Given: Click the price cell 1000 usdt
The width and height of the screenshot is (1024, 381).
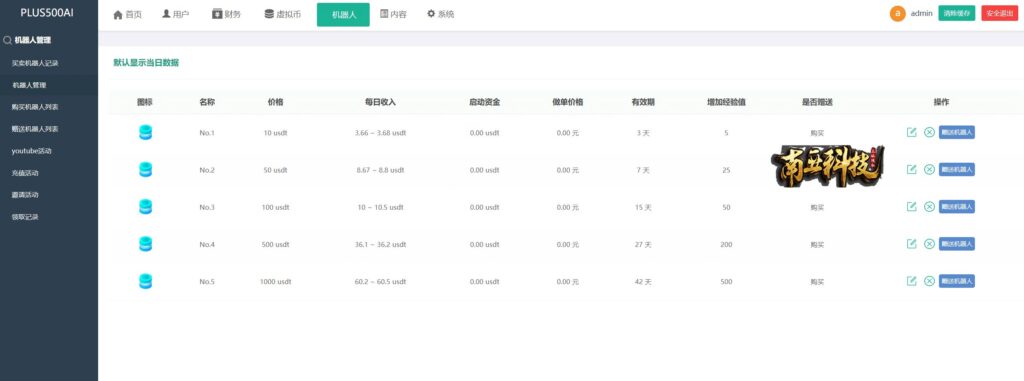Looking at the screenshot, I should pyautogui.click(x=276, y=282).
